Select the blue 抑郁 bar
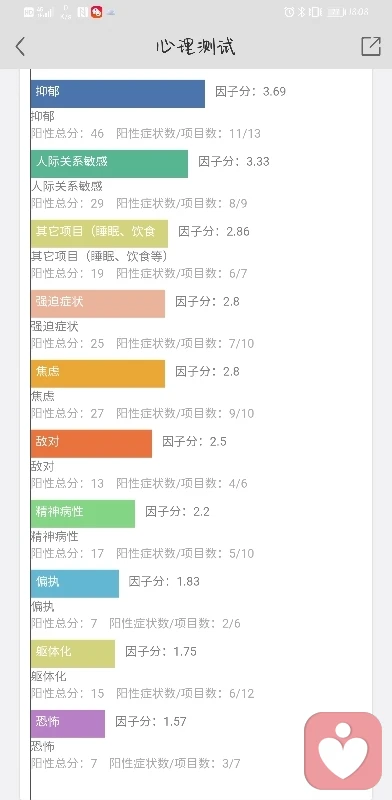This screenshot has width=392, height=800. 118,94
